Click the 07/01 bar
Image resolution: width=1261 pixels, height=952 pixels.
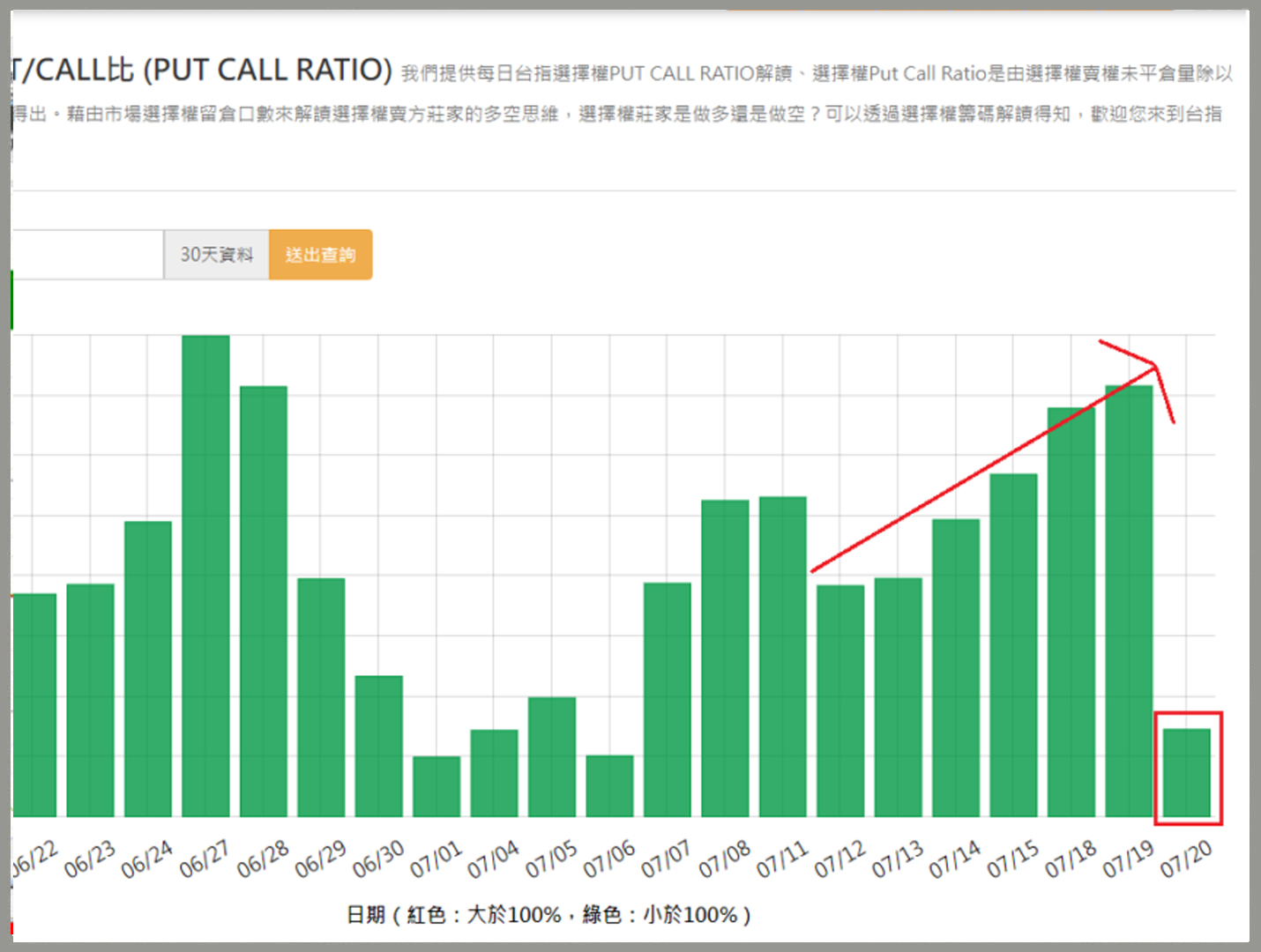pos(436,786)
